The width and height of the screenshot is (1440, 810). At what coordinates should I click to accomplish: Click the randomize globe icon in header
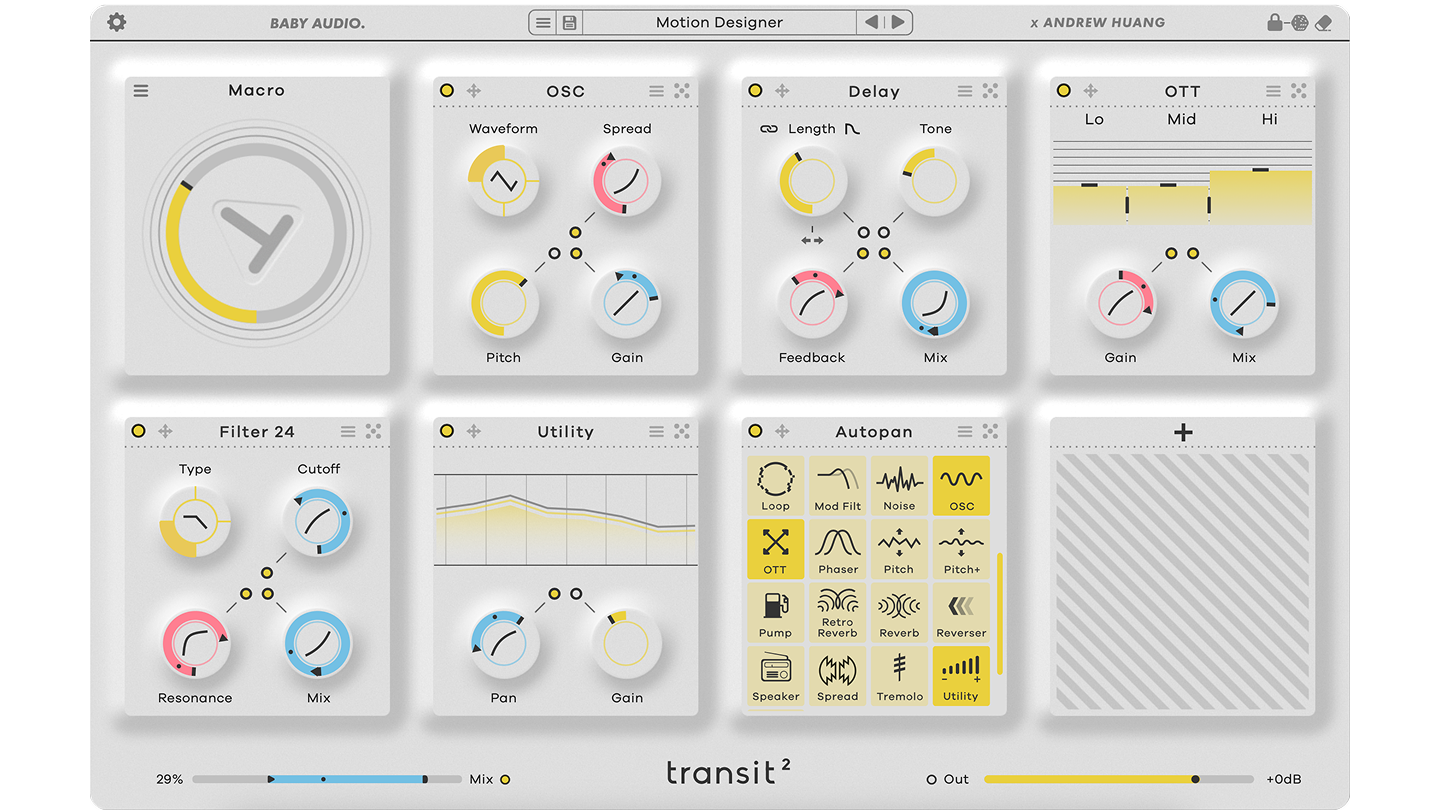point(1299,22)
